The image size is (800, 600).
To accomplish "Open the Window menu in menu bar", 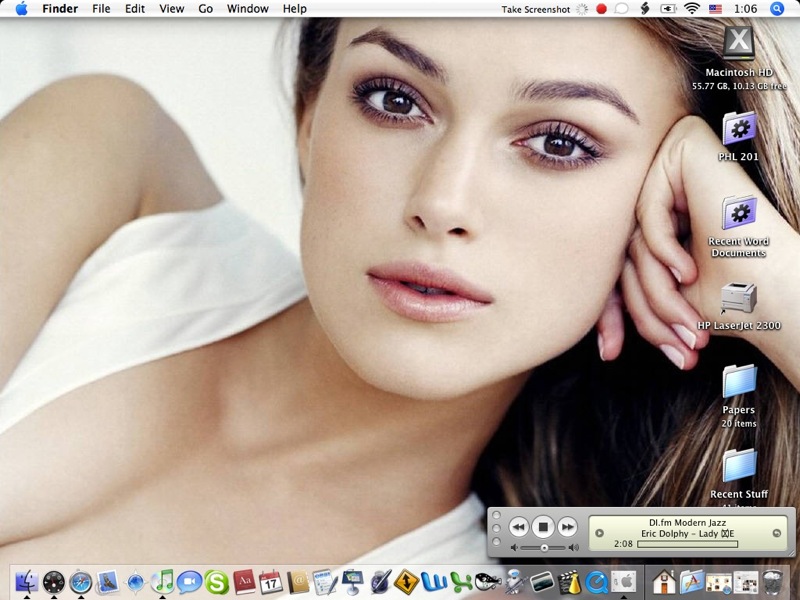I will (247, 9).
